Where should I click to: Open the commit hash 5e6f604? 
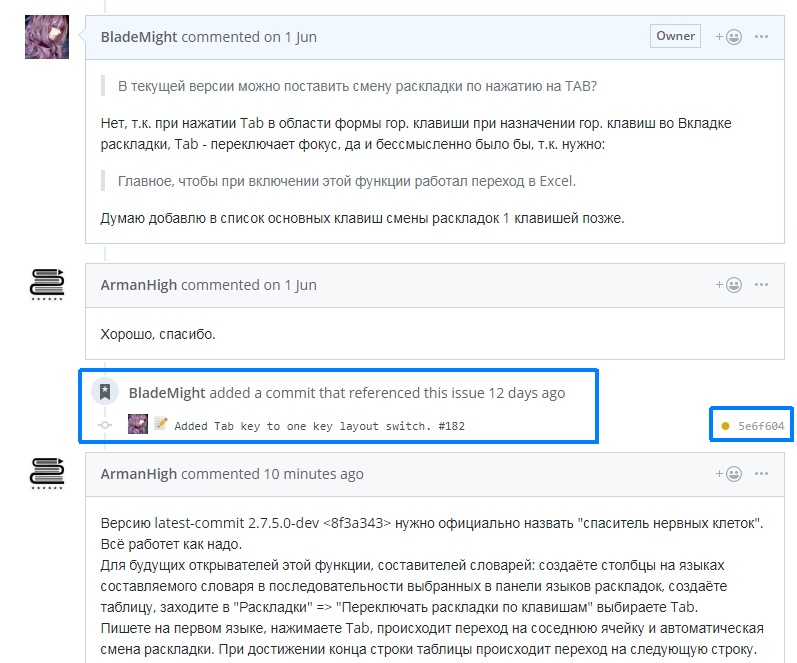761,426
